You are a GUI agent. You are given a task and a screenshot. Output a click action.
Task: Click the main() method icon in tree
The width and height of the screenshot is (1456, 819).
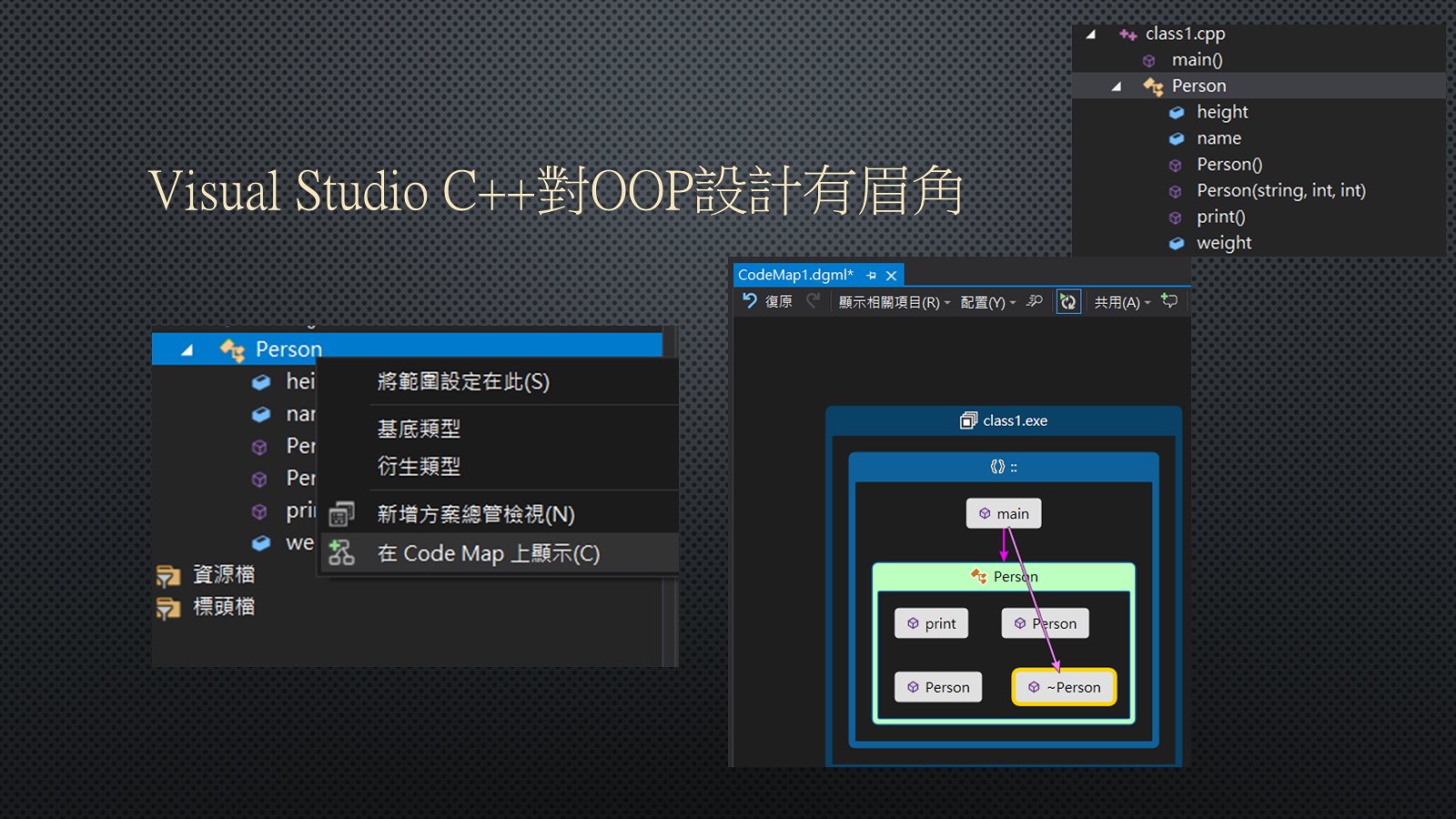pyautogui.click(x=1149, y=61)
